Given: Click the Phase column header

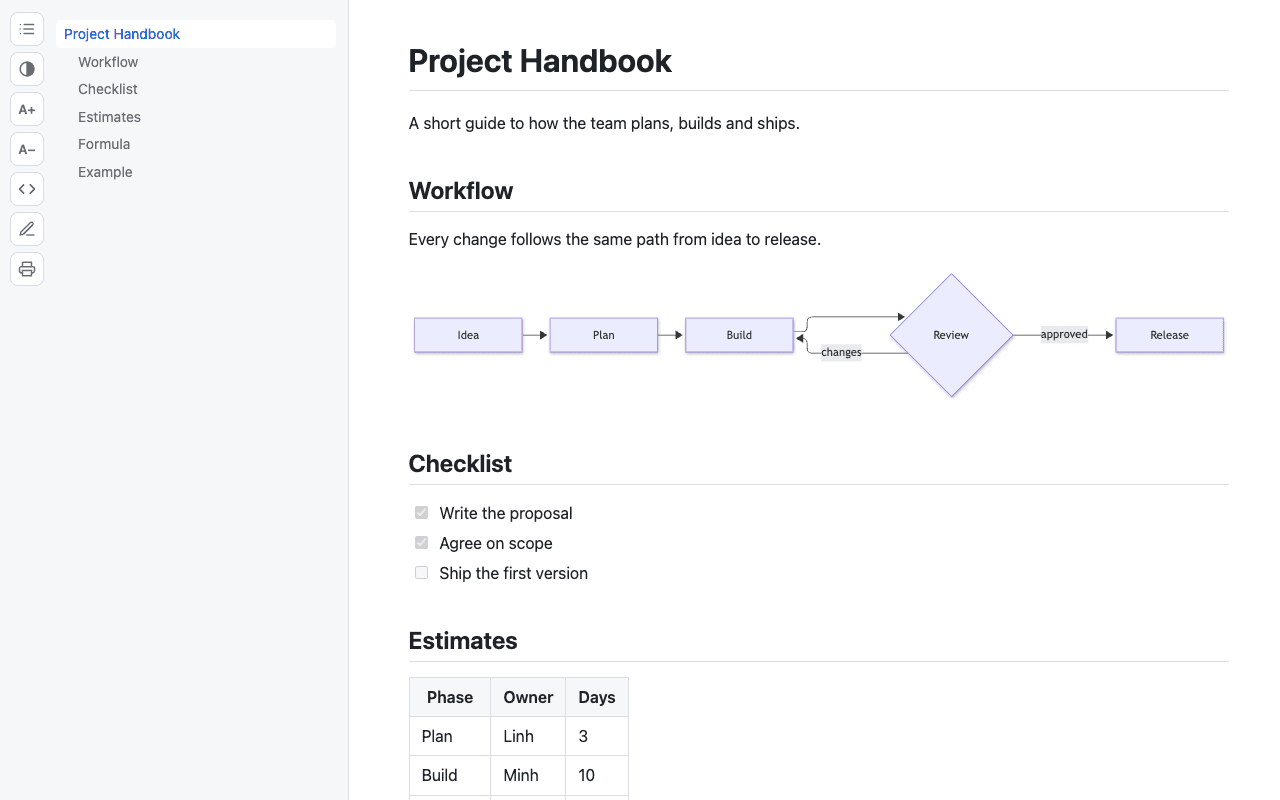Looking at the screenshot, I should tap(450, 697).
